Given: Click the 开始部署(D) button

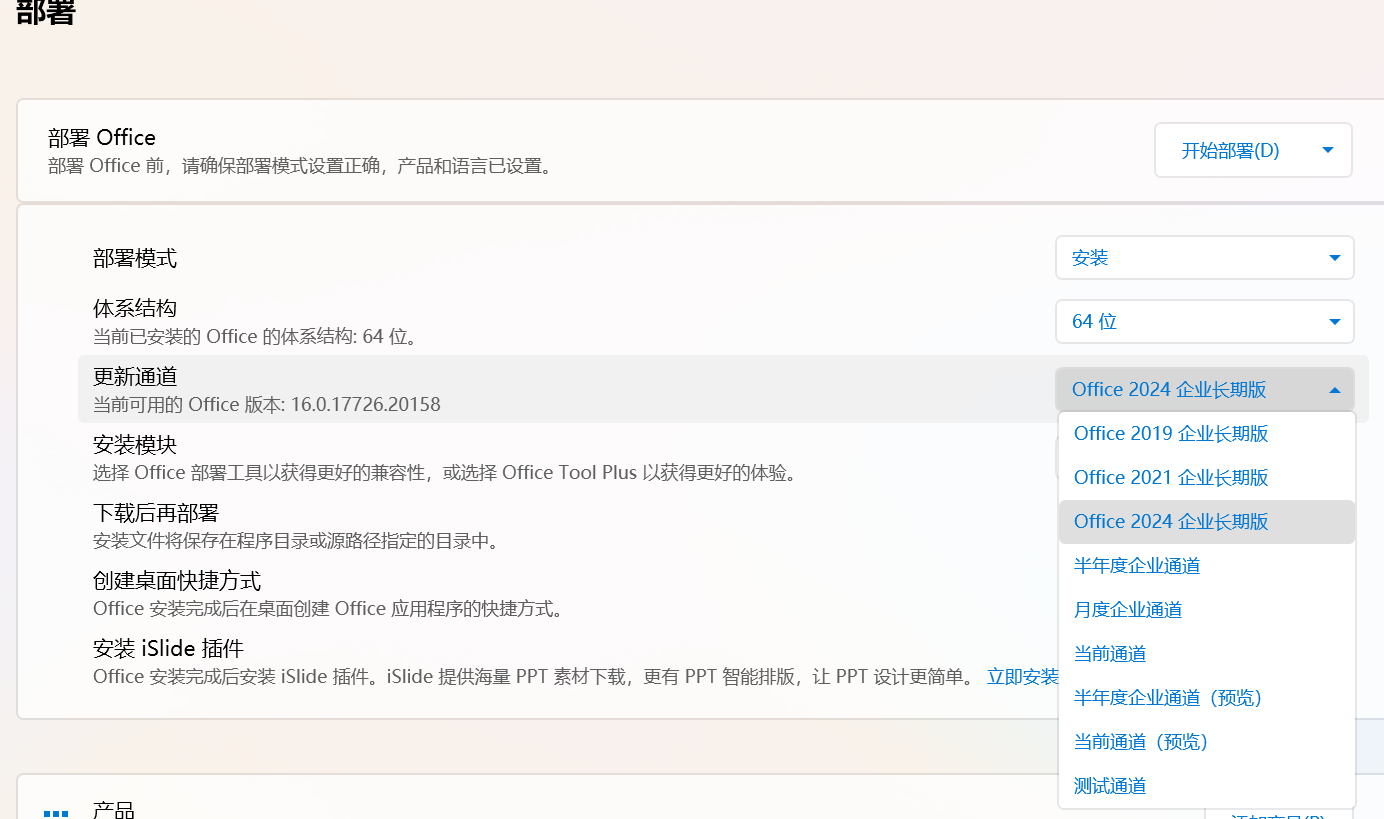Looking at the screenshot, I should (1229, 151).
